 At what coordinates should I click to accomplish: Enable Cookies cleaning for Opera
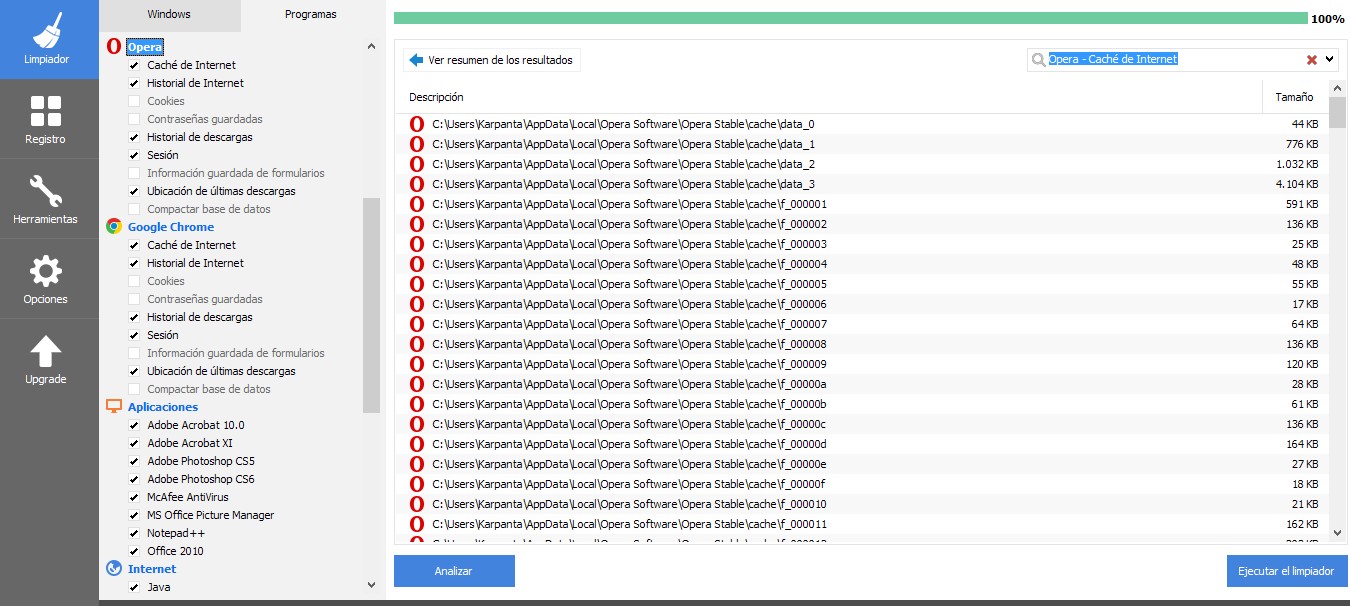pyautogui.click(x=134, y=101)
